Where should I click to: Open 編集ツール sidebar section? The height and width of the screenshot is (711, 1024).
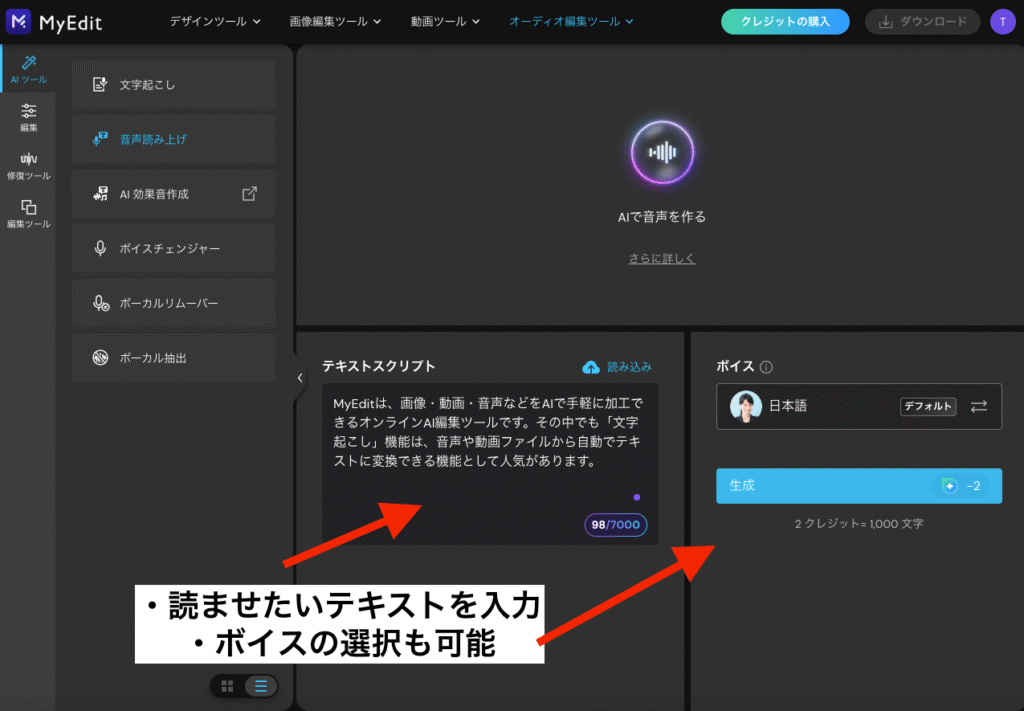(x=29, y=214)
